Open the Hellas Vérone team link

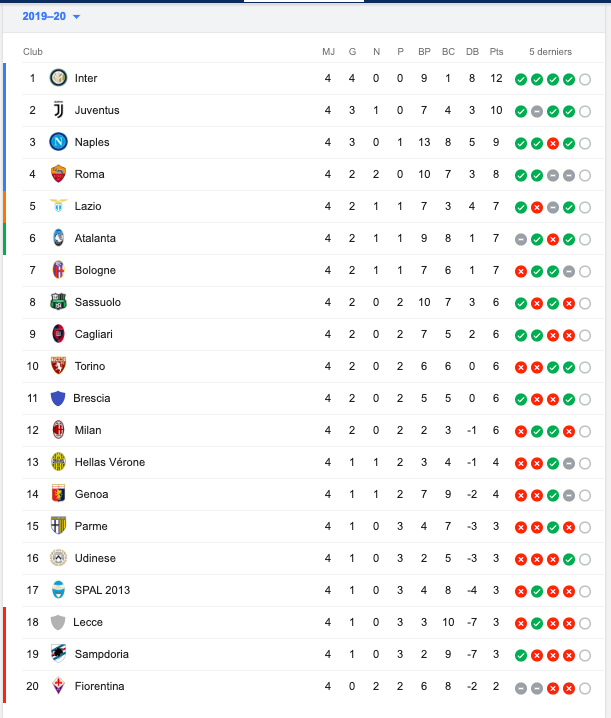(x=110, y=462)
